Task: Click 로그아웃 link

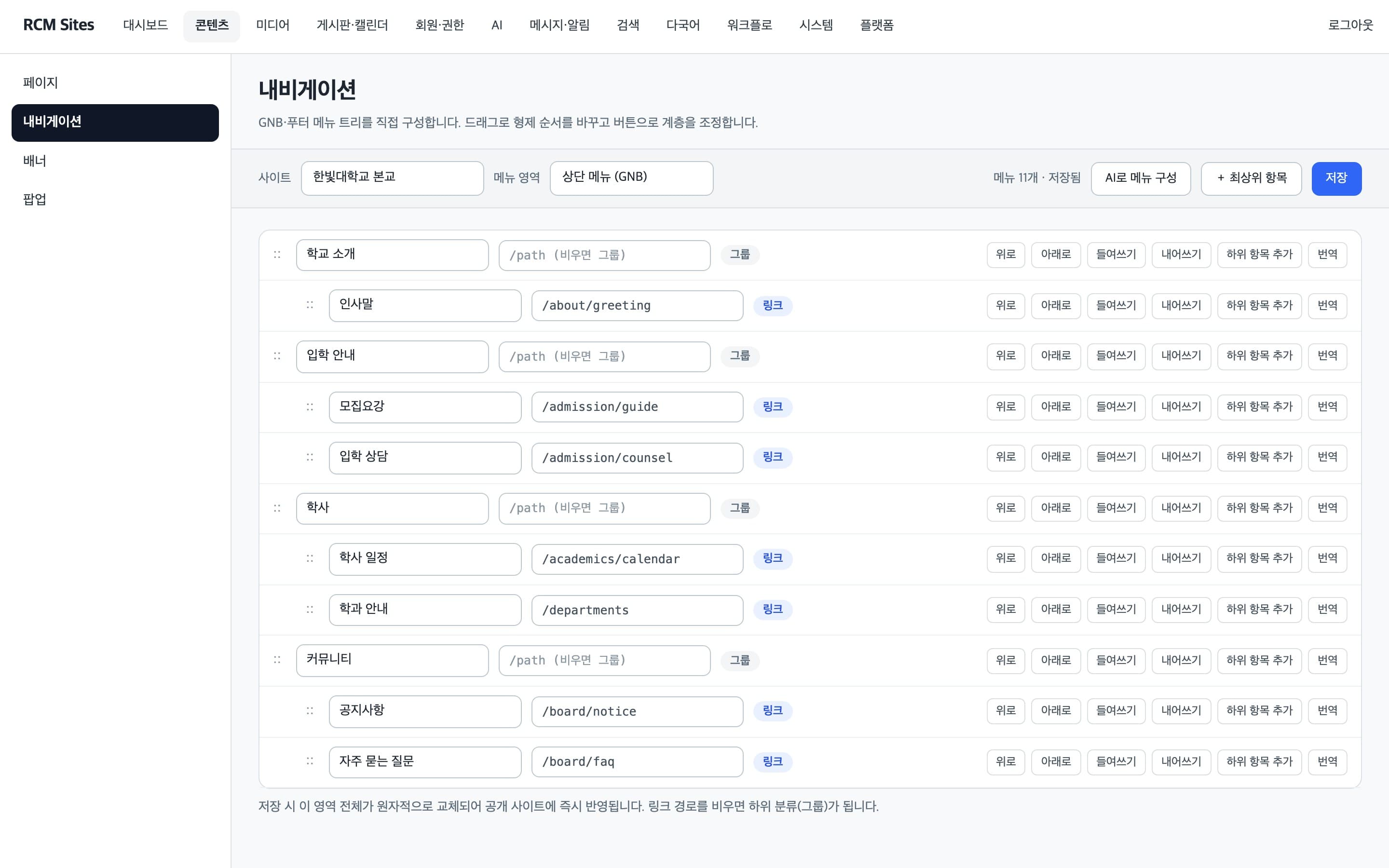Action: point(1350,25)
